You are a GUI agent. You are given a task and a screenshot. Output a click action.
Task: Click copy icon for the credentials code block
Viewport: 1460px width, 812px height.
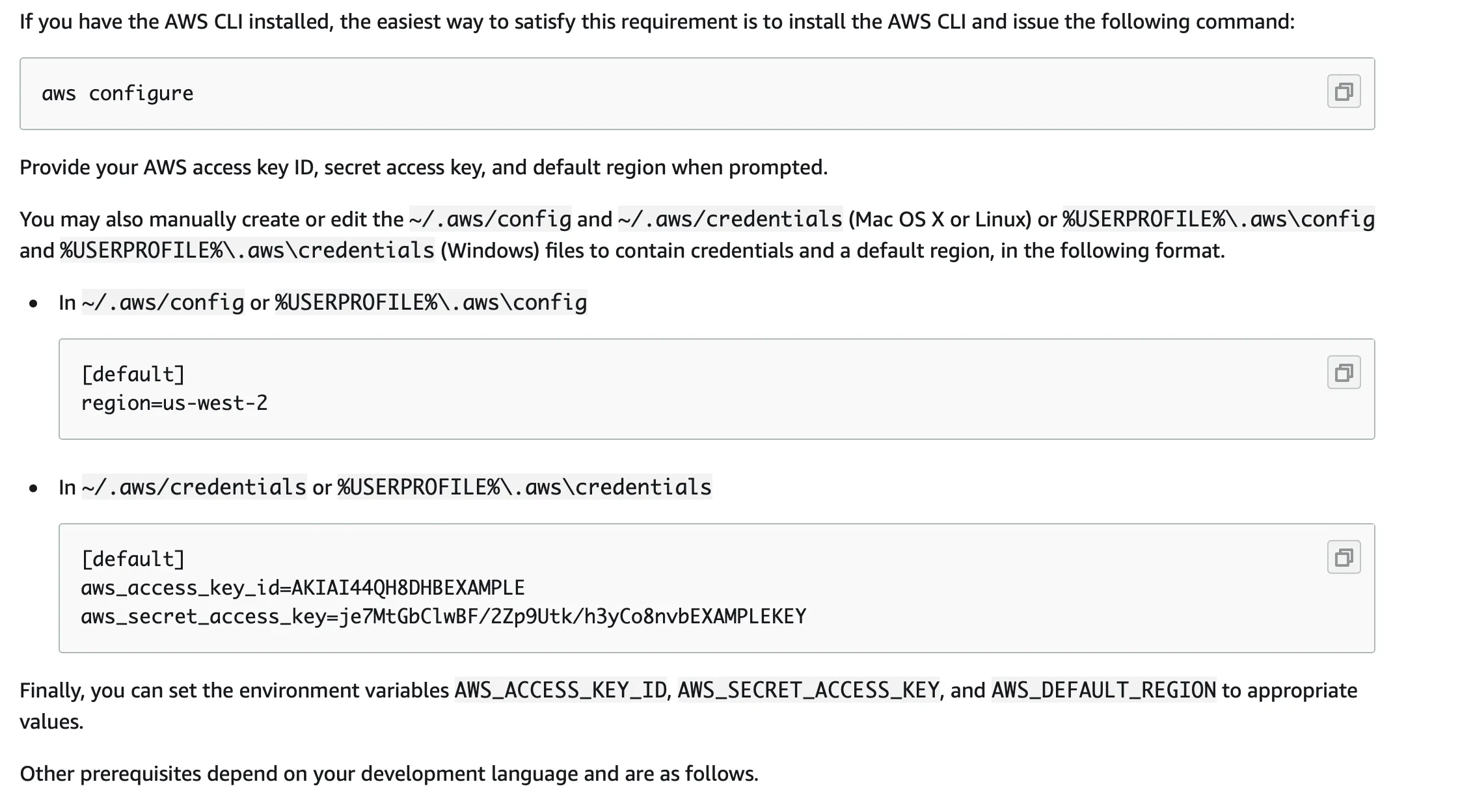click(x=1344, y=558)
